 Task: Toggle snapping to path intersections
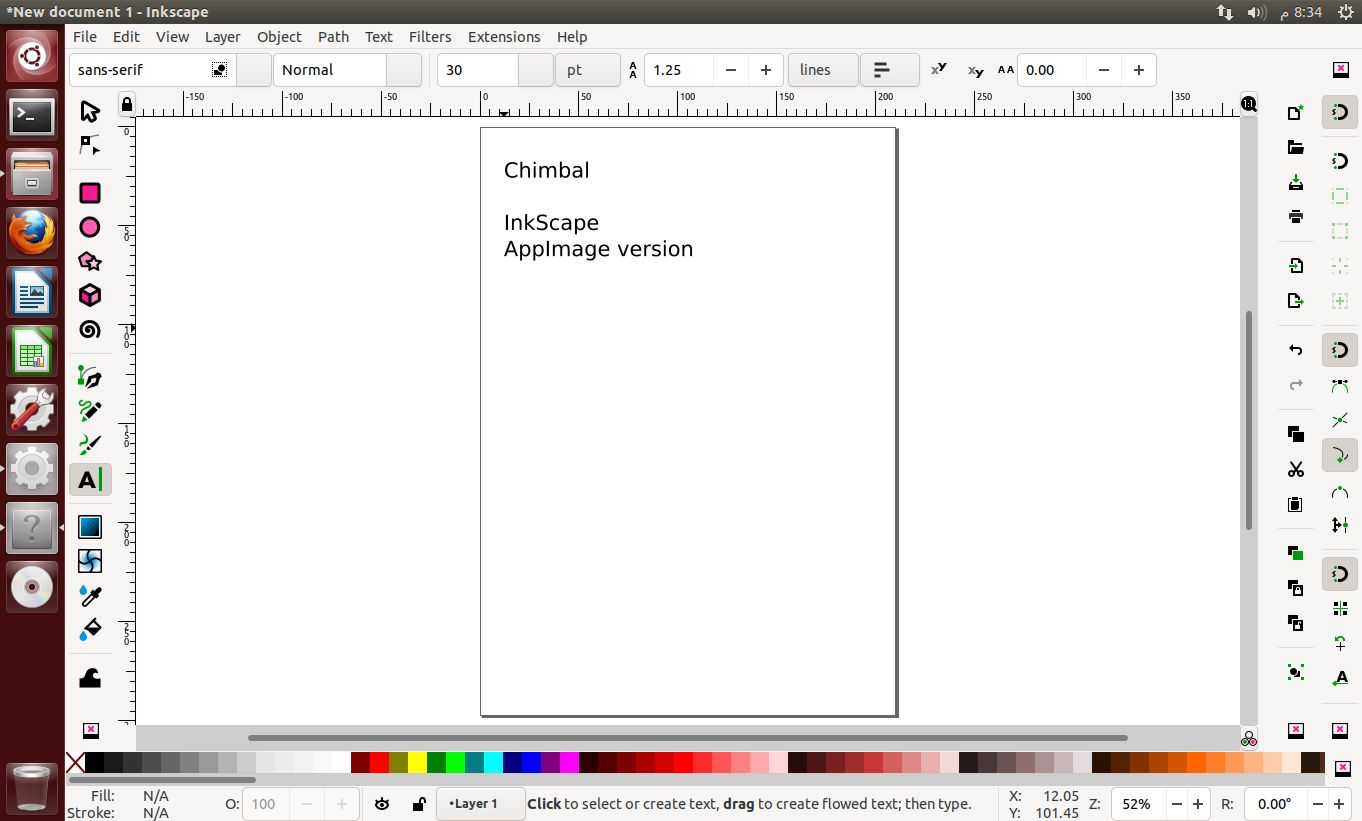(x=1340, y=420)
